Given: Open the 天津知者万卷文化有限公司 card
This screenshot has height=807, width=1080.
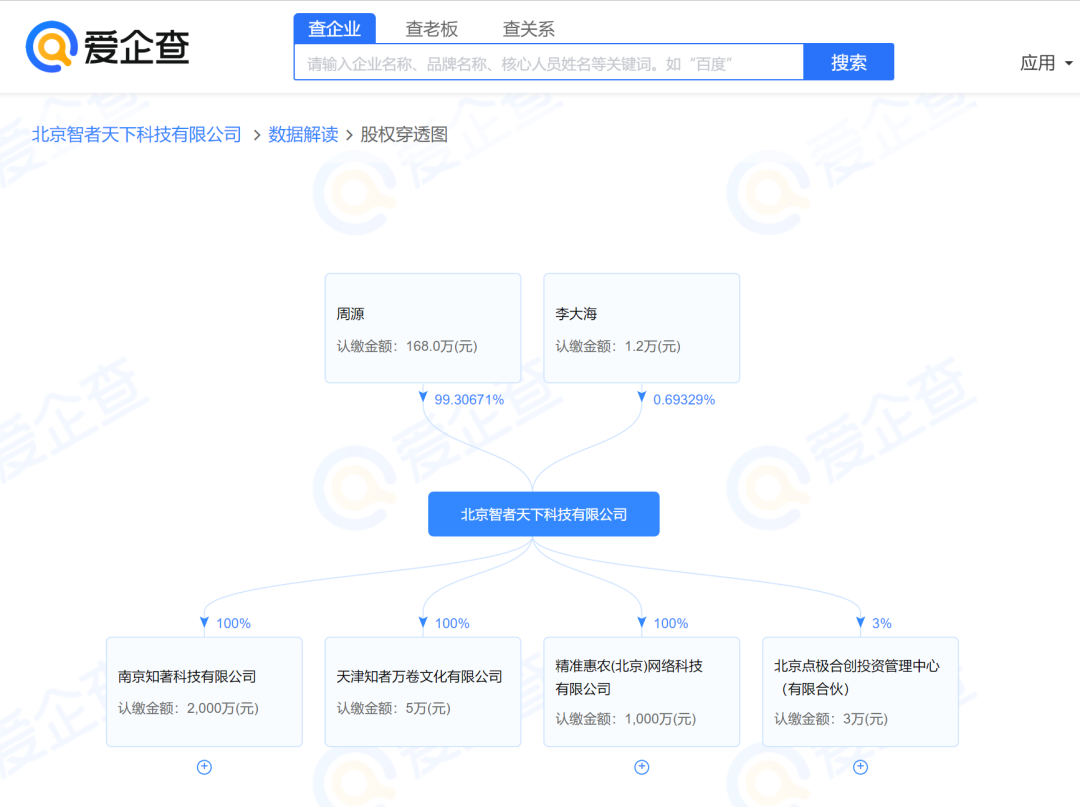Looking at the screenshot, I should (422, 691).
